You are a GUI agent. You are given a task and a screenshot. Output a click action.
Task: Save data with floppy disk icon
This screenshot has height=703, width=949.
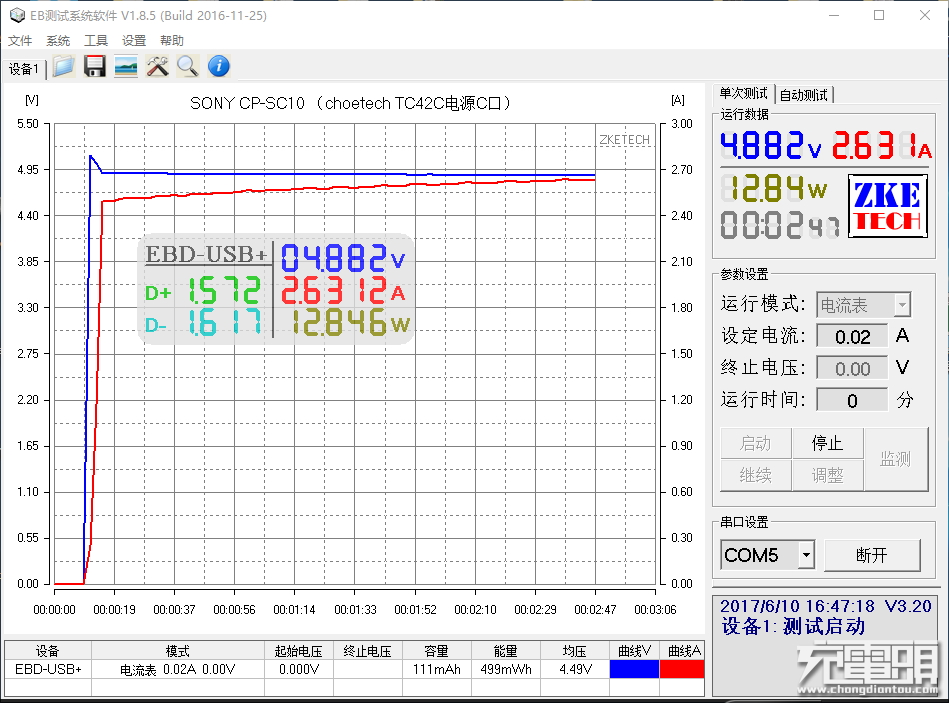point(95,66)
